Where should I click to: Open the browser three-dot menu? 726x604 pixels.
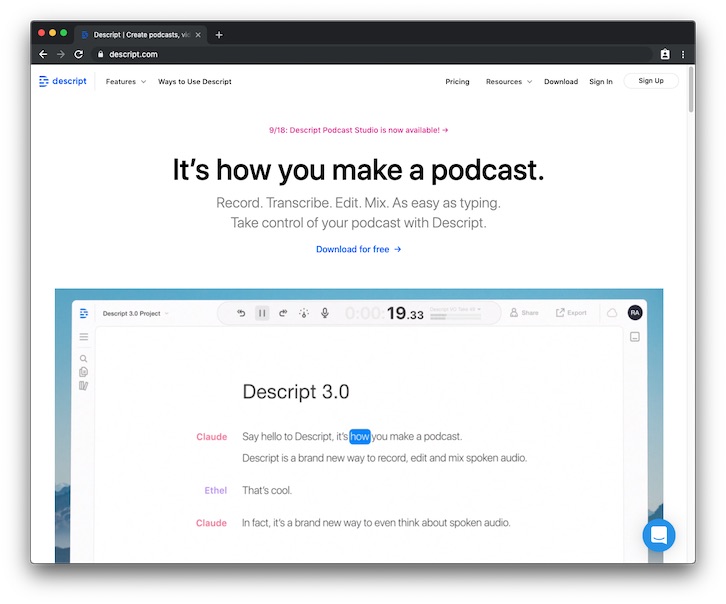pyautogui.click(x=683, y=54)
